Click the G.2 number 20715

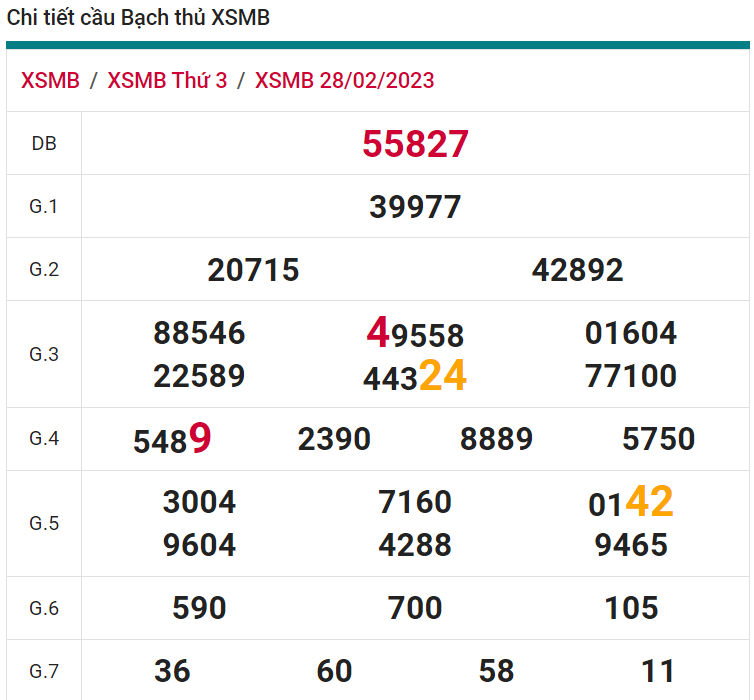tap(253, 270)
